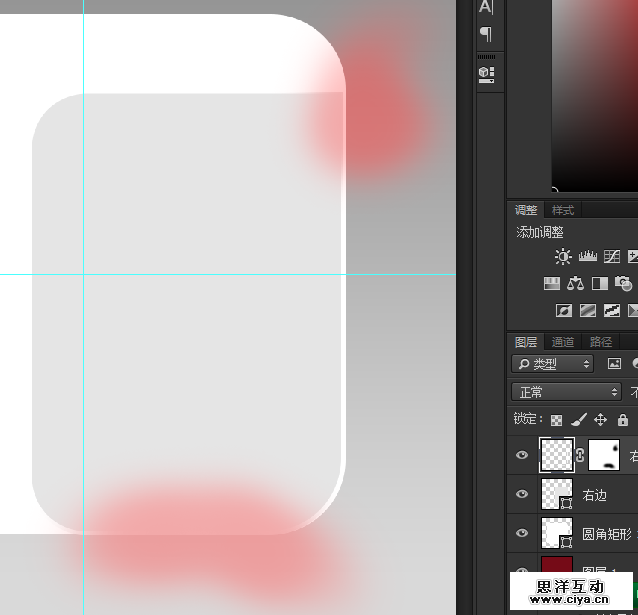638x615 pixels.
Task: Open the 正常 blend mode dropdown
Action: coord(566,392)
